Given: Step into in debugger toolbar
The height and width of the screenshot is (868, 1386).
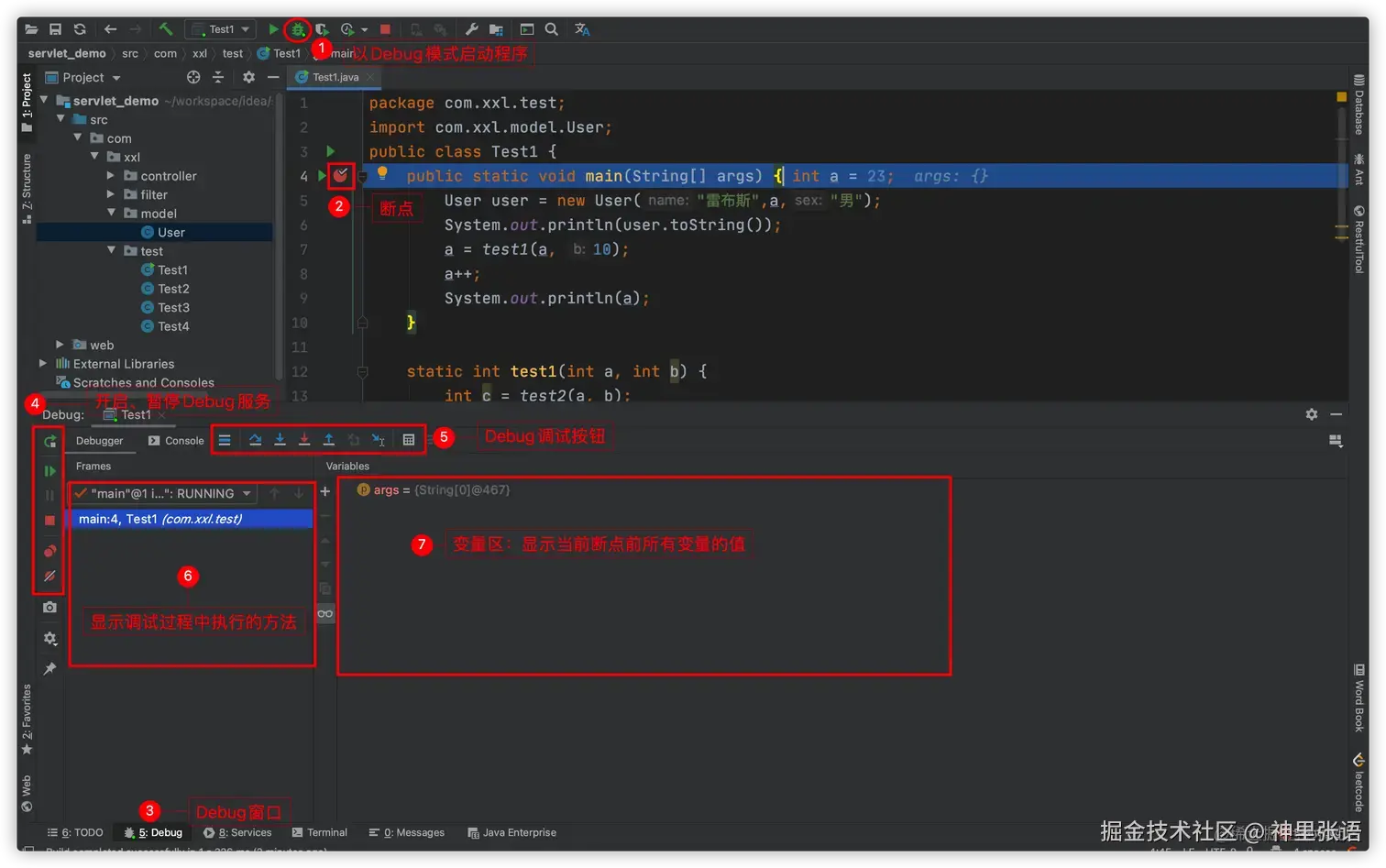Looking at the screenshot, I should click(280, 440).
